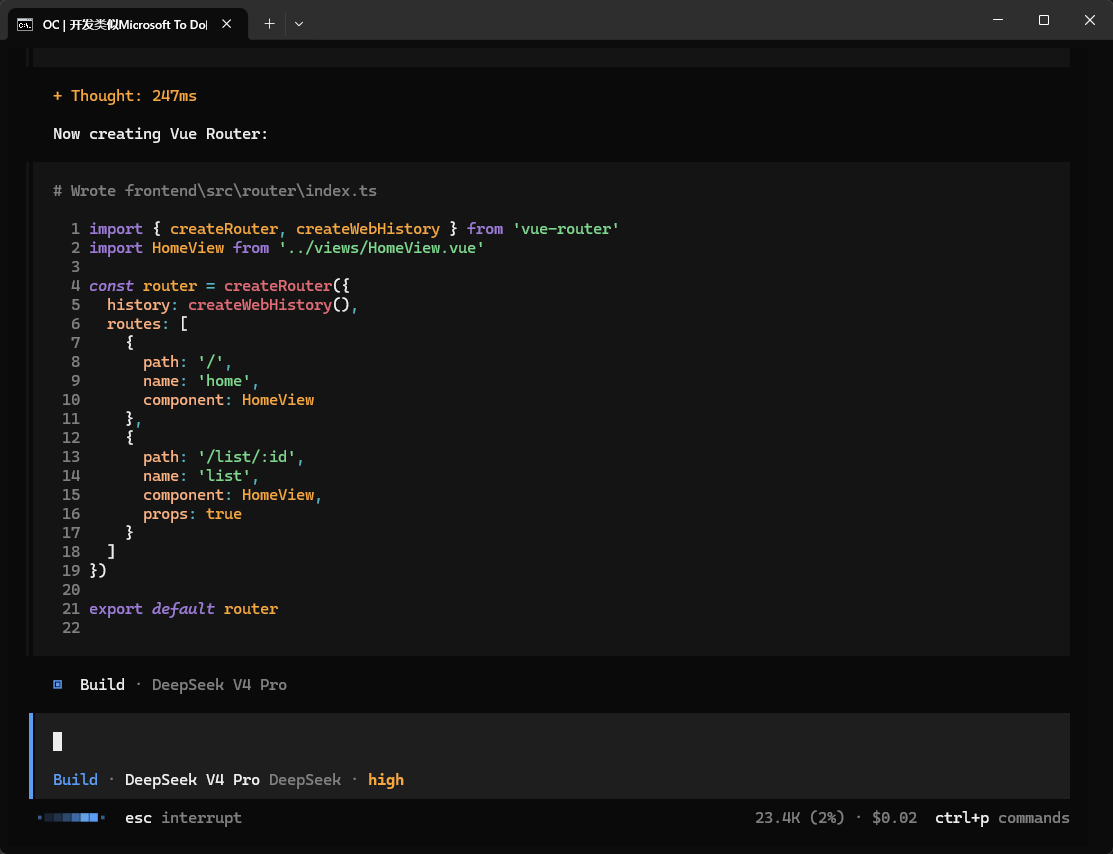Click the export default router line
The height and width of the screenshot is (854, 1113).
point(184,608)
